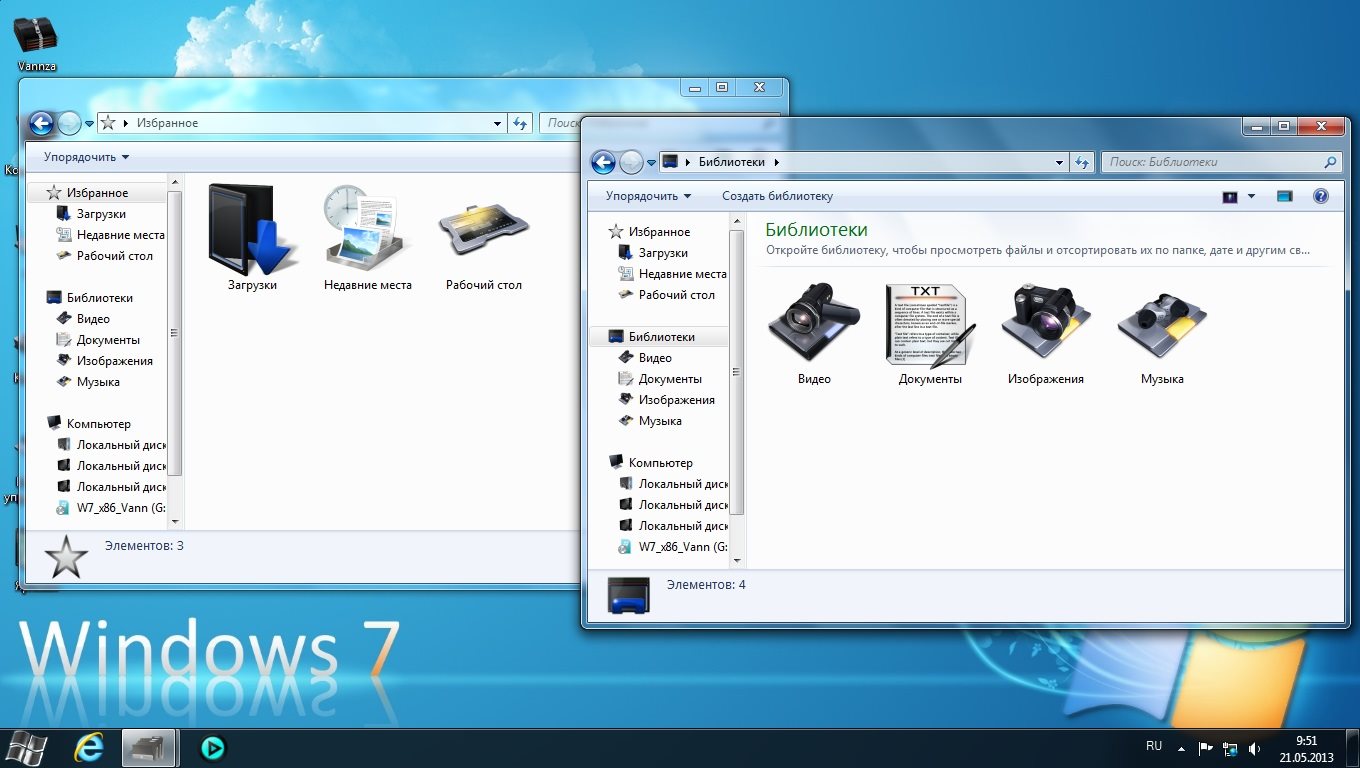Open address history dropdown in Избранное window
Viewport: 1360px width, 768px height.
(x=498, y=124)
